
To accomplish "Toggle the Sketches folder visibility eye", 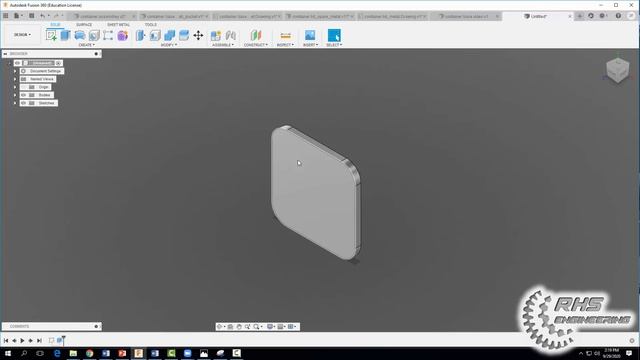I will [x=24, y=103].
